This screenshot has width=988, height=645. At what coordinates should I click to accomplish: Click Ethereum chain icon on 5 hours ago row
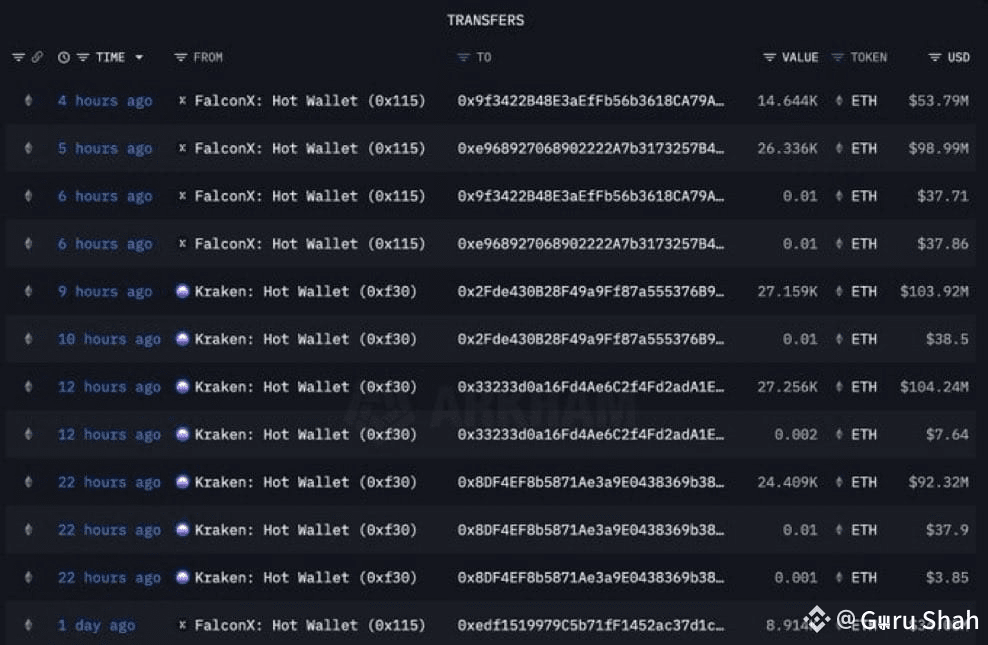click(x=28, y=149)
